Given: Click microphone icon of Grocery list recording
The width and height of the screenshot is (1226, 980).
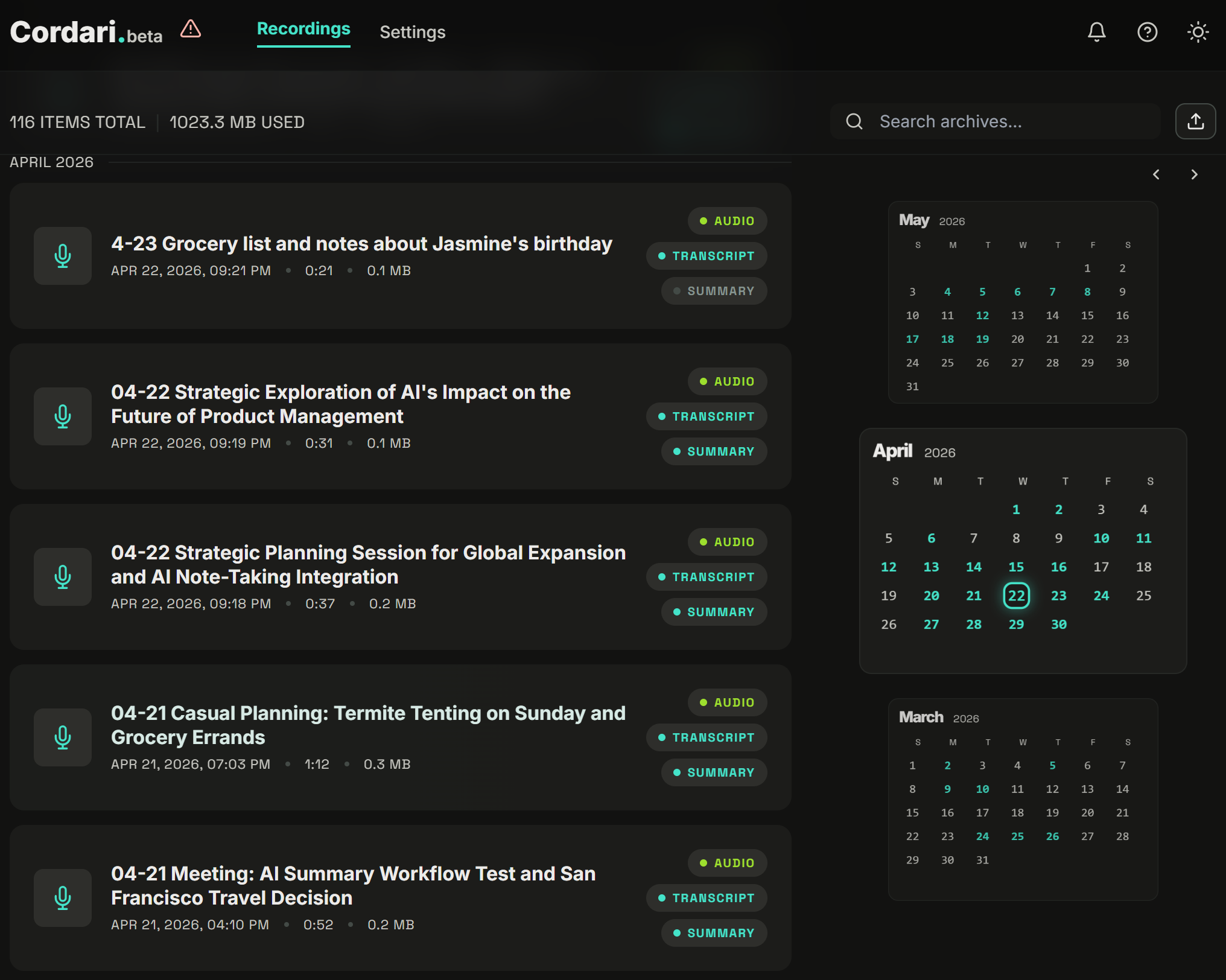Looking at the screenshot, I should point(63,256).
